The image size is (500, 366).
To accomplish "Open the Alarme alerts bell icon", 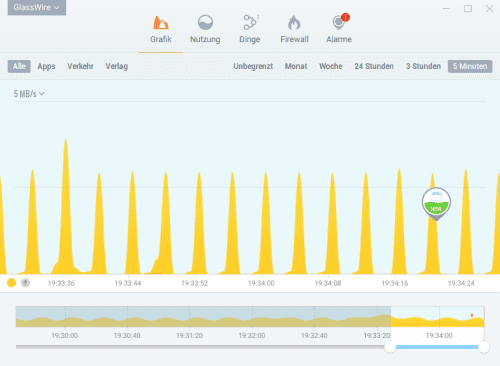I will 340,22.
